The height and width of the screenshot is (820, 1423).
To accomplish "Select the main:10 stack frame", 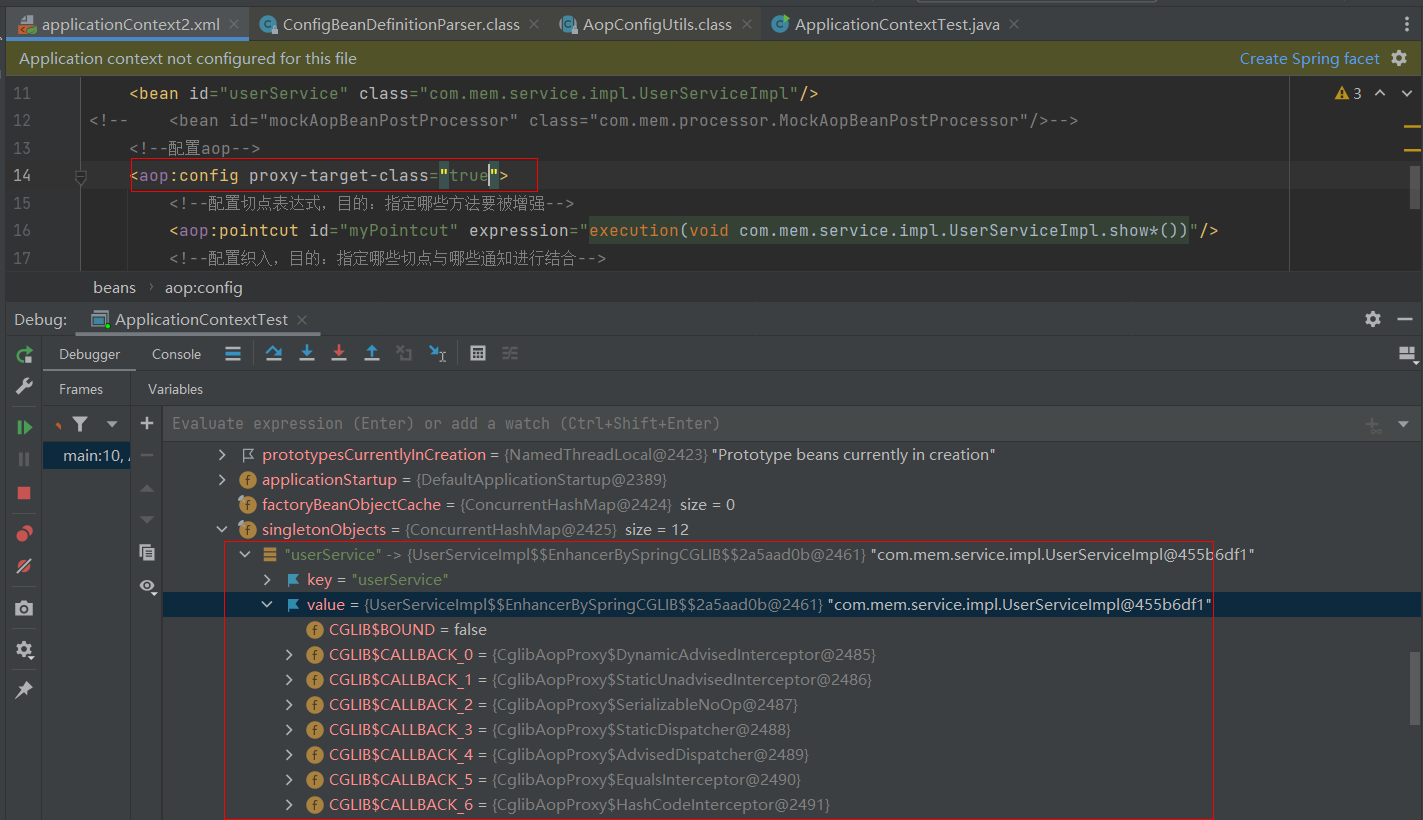I will (87, 455).
